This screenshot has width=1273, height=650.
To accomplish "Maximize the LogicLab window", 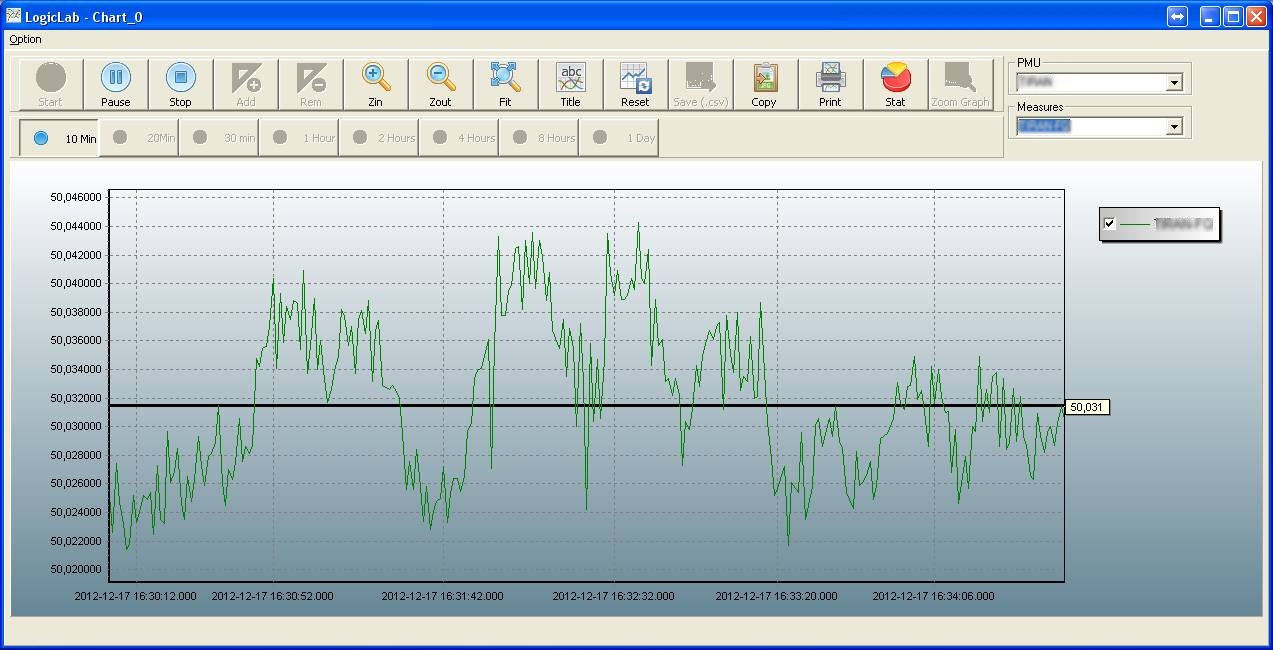I will click(1233, 16).
